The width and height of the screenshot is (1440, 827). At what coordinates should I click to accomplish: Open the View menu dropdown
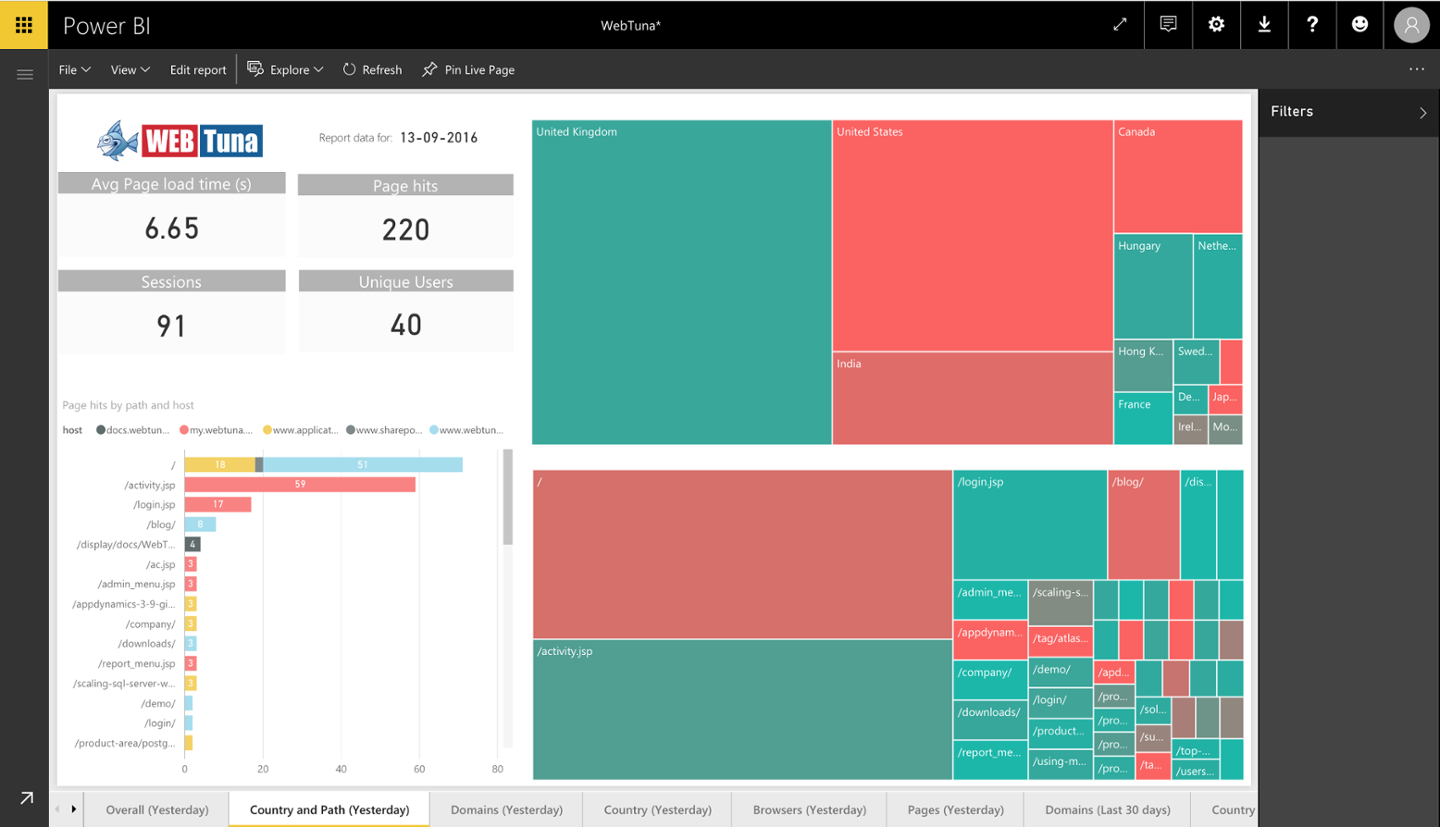[x=130, y=69]
